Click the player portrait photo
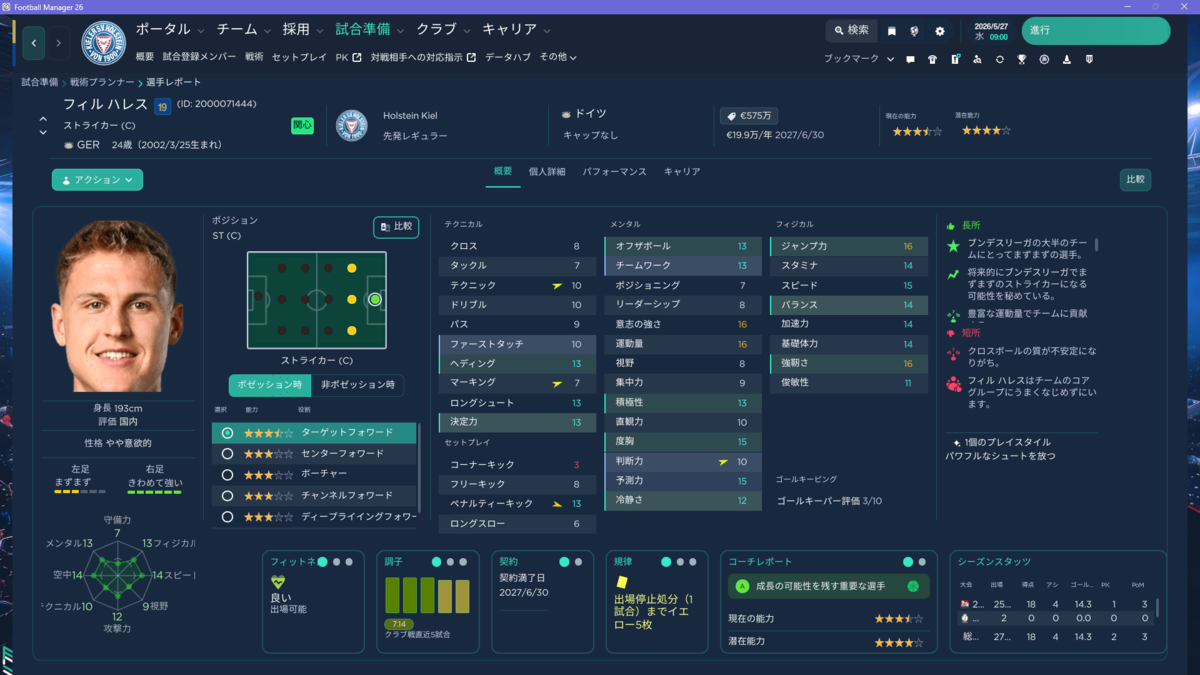This screenshot has width=1200, height=675. coord(118,305)
